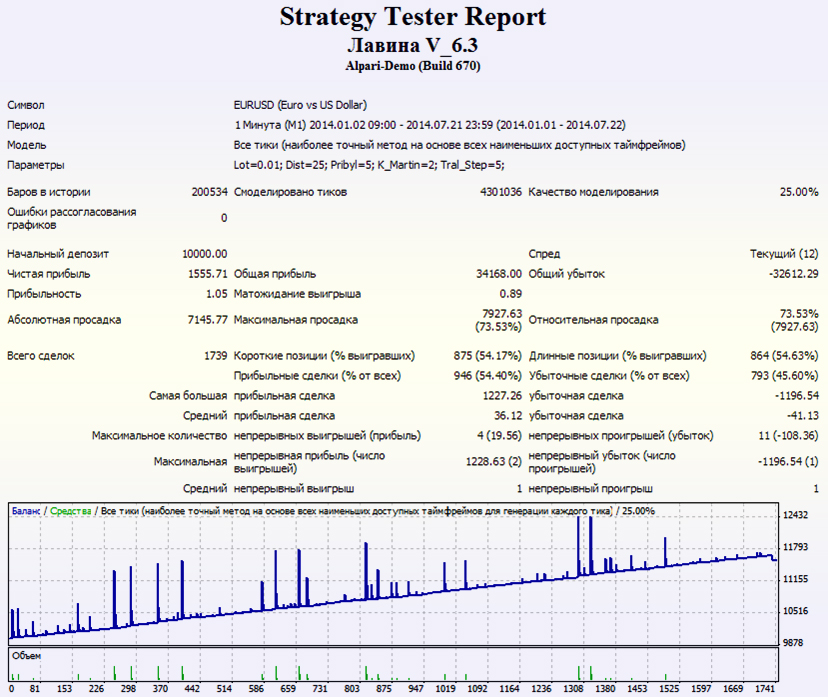Click the total trades value 1739
Screen dimensions: 828x697
point(214,355)
